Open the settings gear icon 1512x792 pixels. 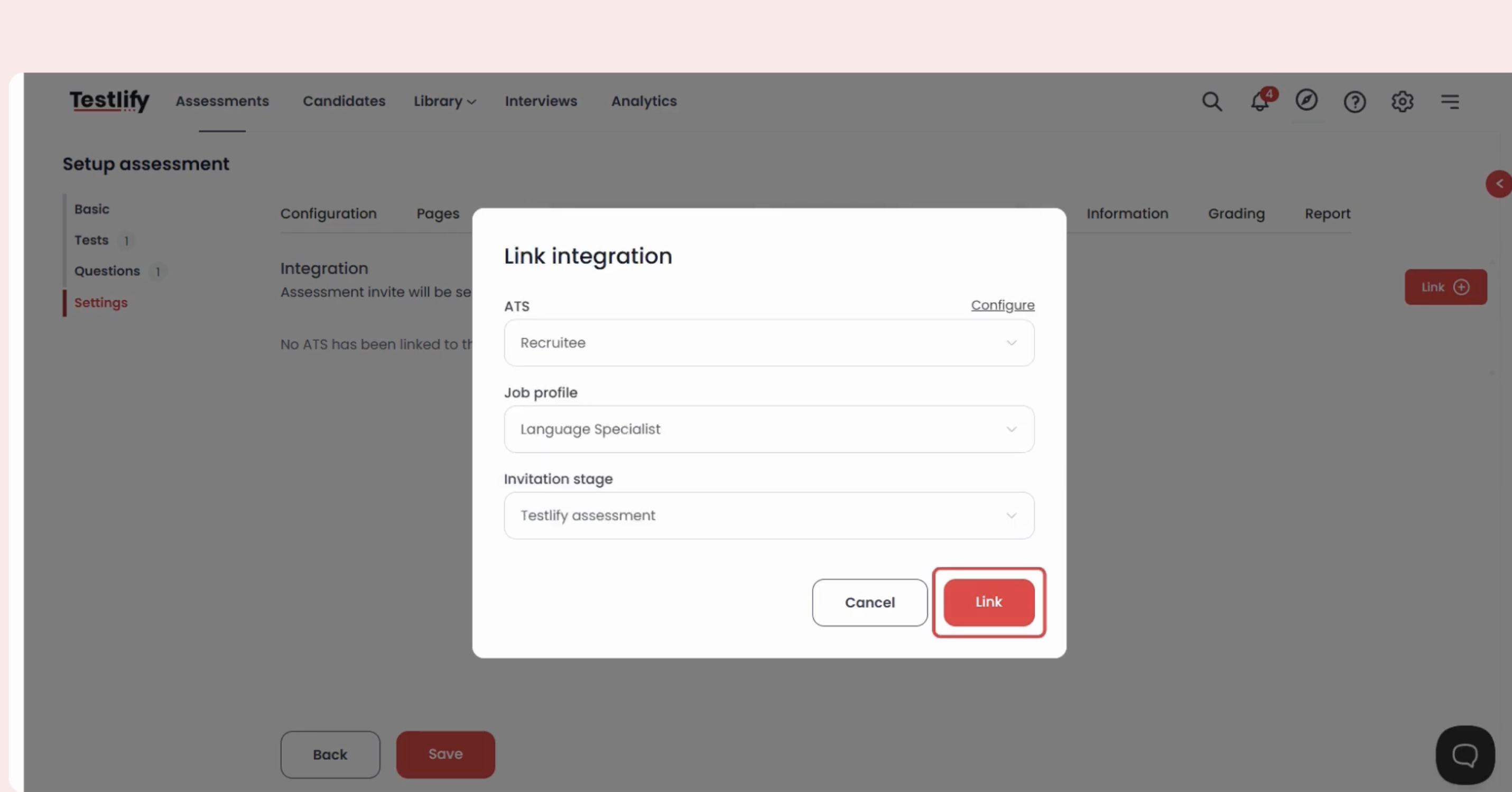coord(1402,101)
